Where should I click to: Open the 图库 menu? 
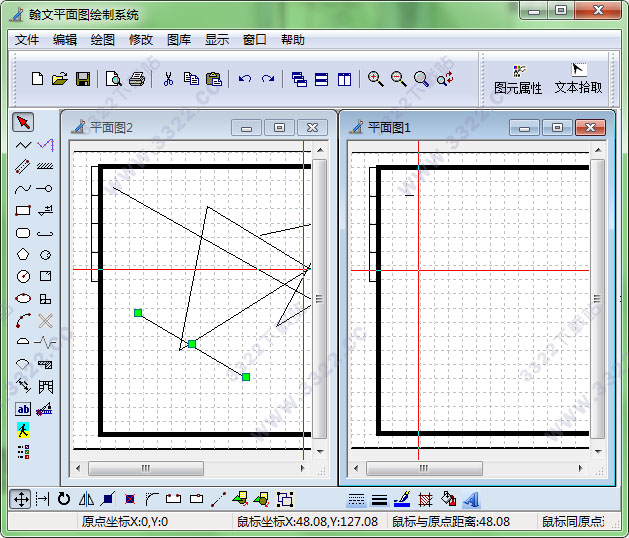(x=179, y=40)
